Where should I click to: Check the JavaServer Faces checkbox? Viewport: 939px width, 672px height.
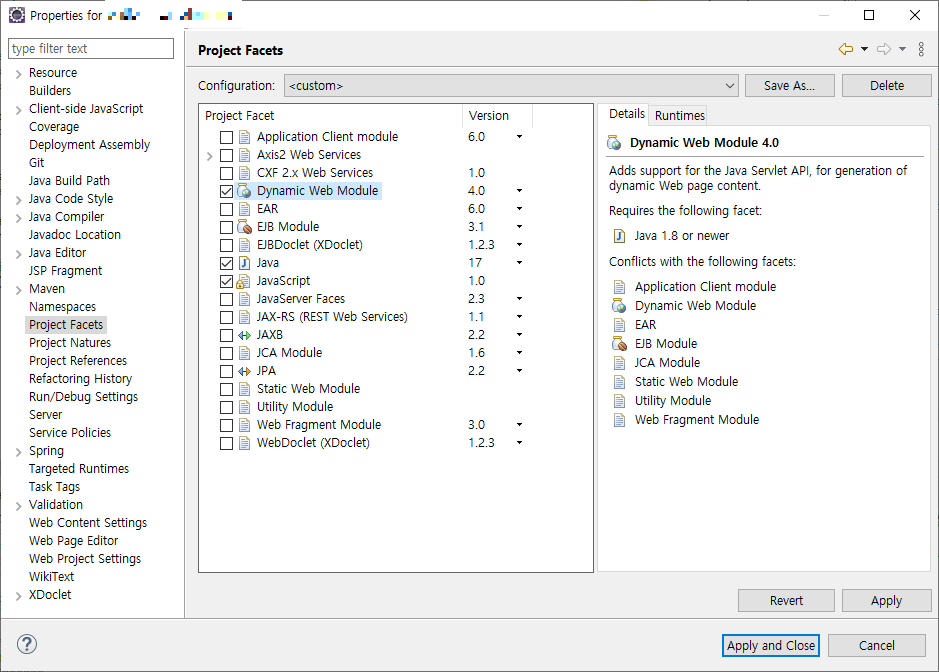226,298
